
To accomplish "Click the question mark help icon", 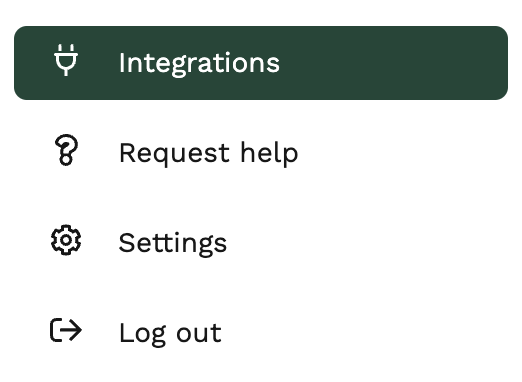I will (x=66, y=150).
